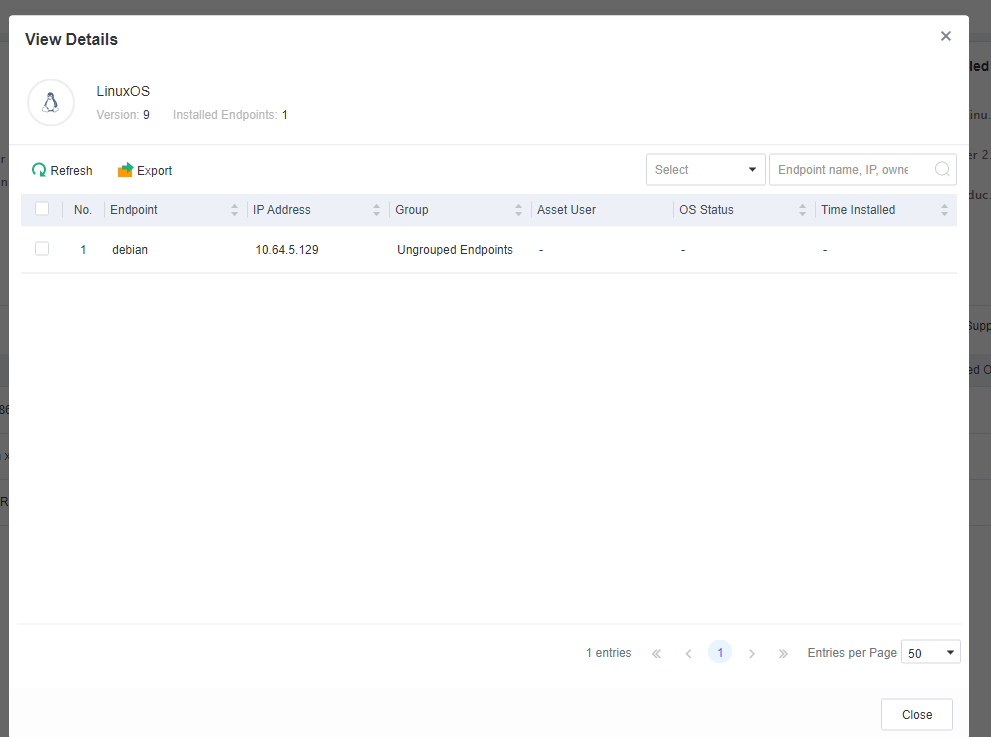Screen dimensions: 991x737
Task: Focus the endpoint name search field
Action: [x=850, y=170]
